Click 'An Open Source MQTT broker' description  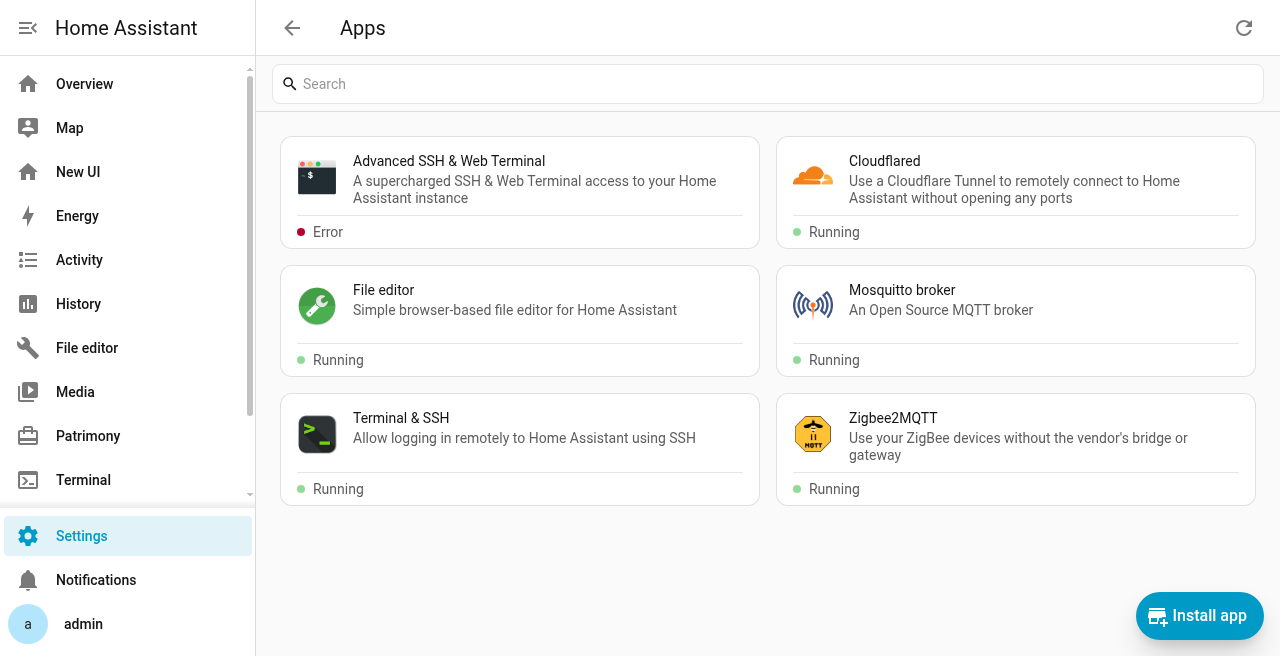[941, 310]
